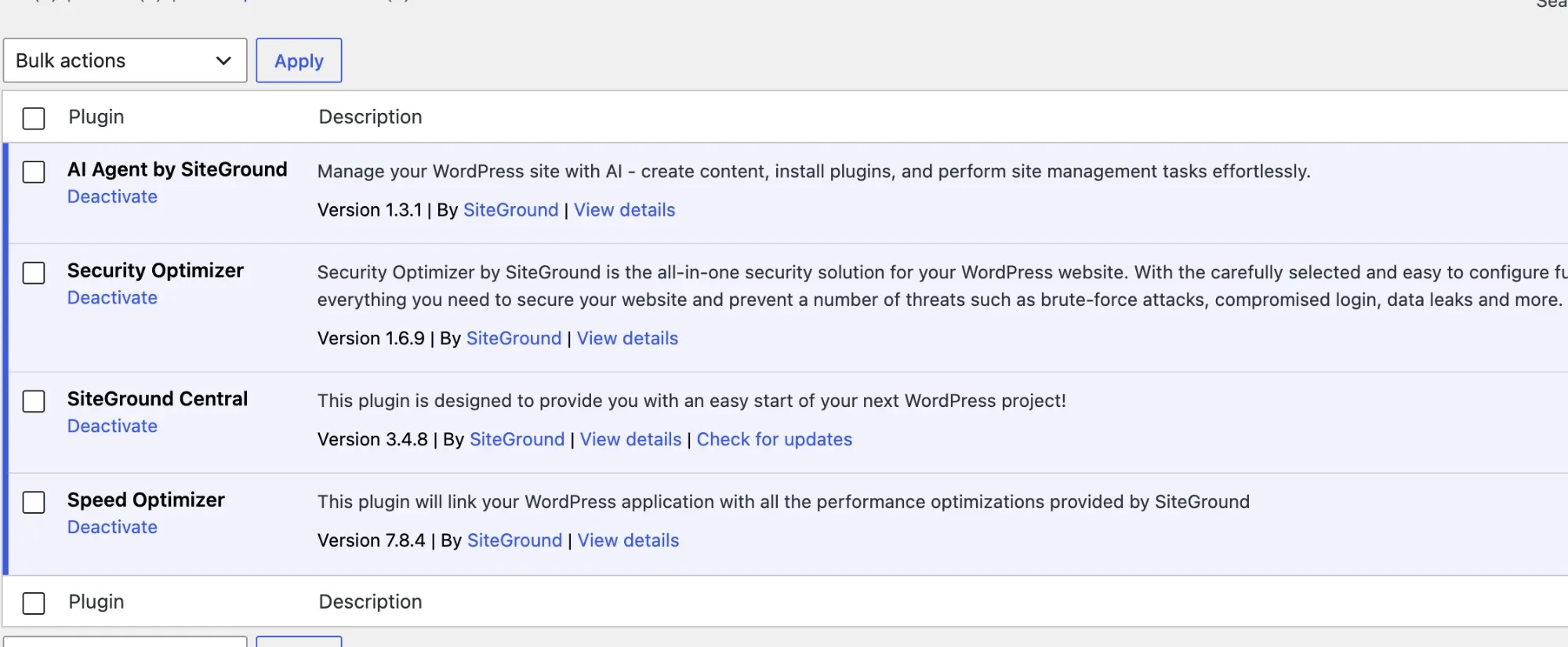View details for Security Optimizer
1568x647 pixels.
pyautogui.click(x=628, y=338)
